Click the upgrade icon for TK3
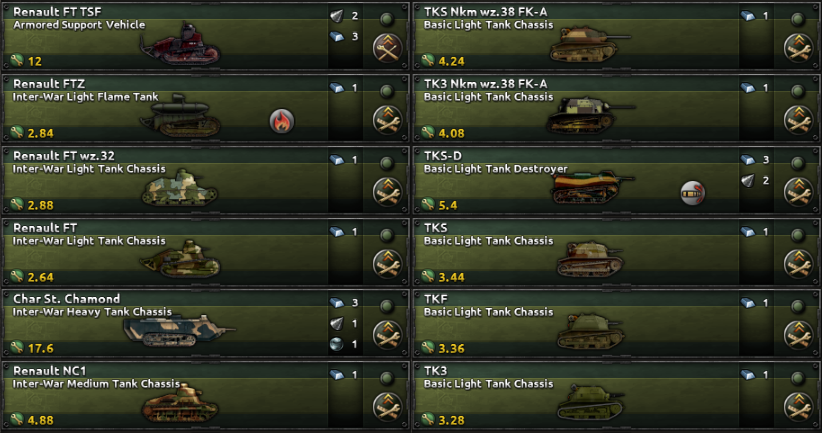The width and height of the screenshot is (822, 433). tap(798, 407)
